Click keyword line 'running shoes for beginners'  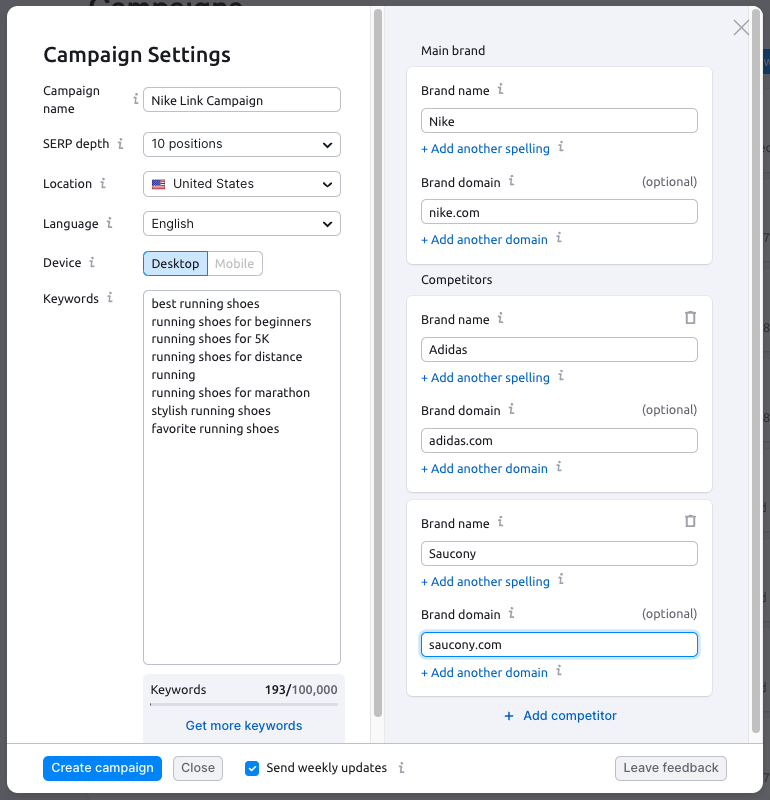click(x=231, y=321)
